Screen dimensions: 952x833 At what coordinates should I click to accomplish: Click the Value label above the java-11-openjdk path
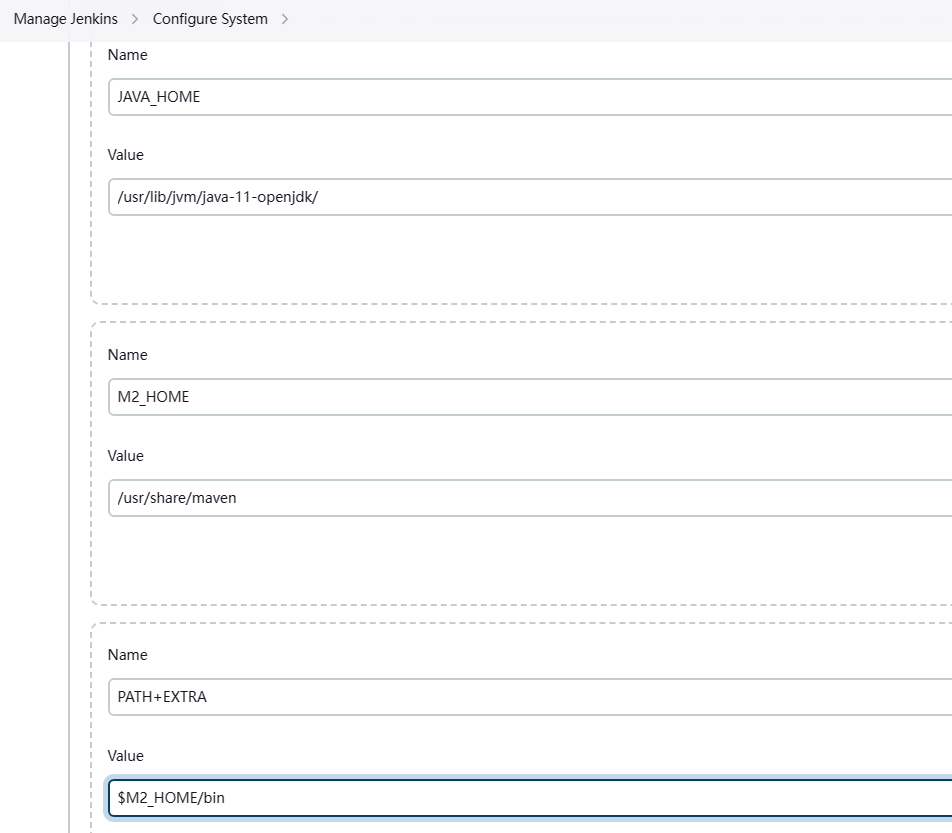tap(126, 155)
